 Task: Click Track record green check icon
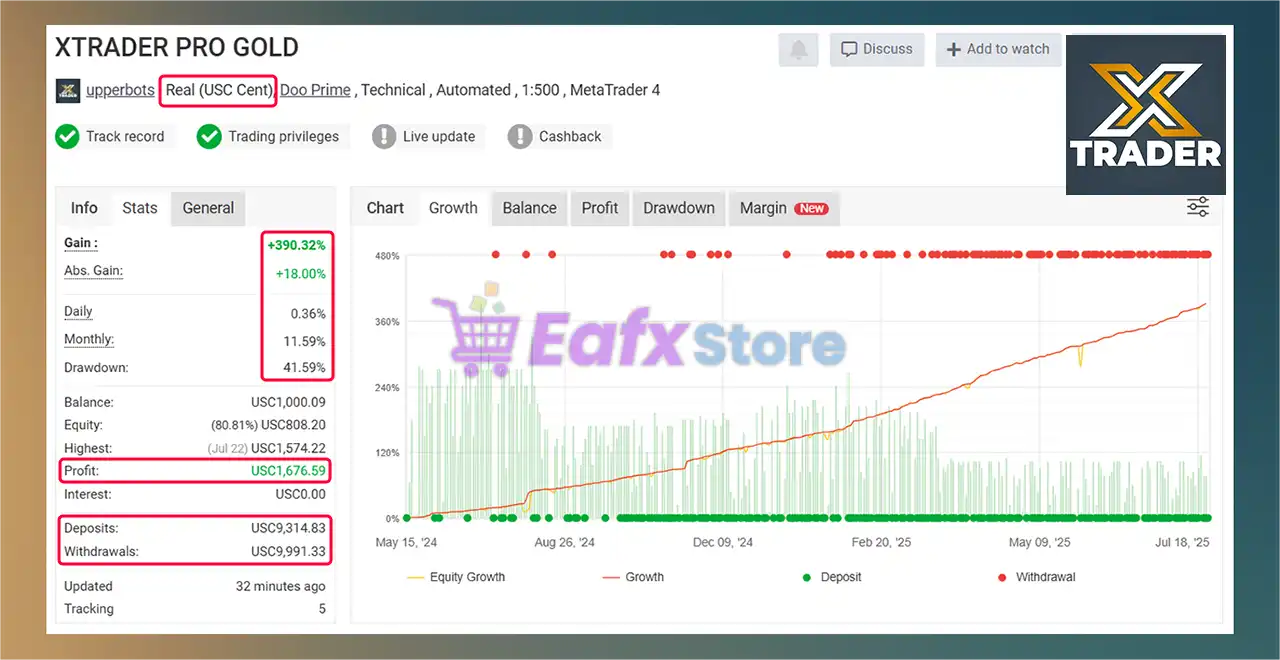[x=67, y=137]
